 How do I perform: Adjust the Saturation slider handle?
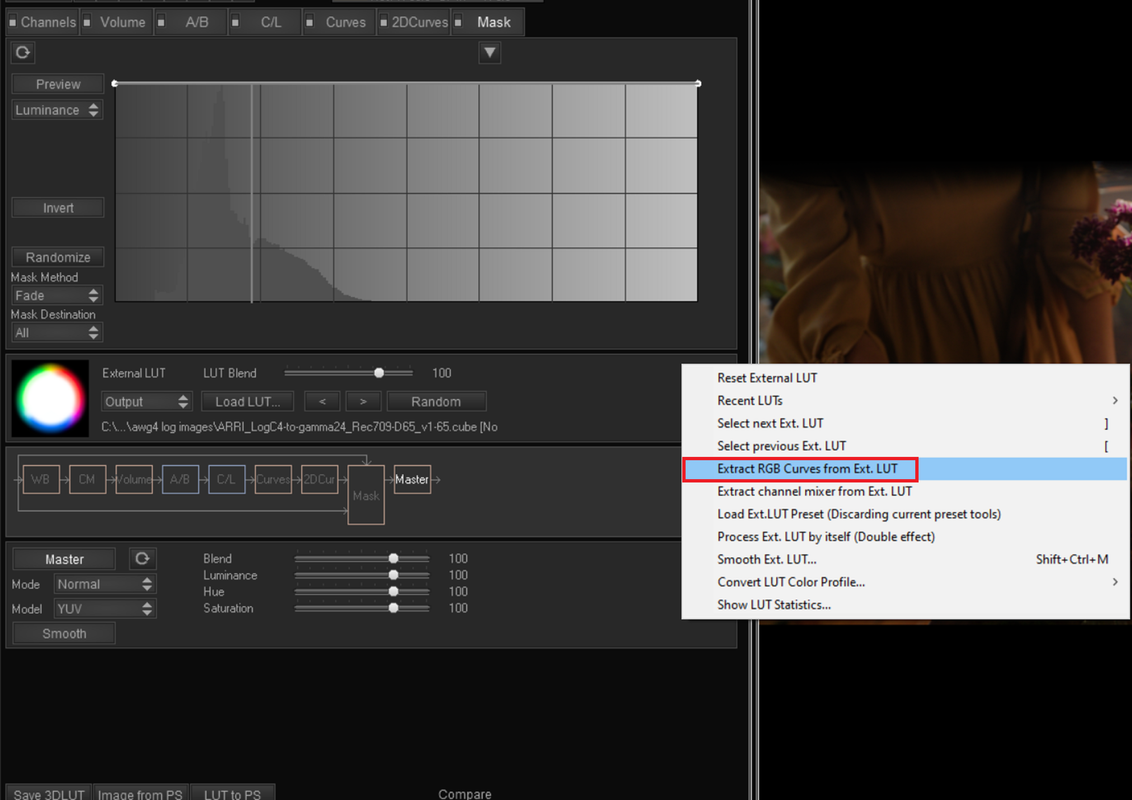[393, 608]
